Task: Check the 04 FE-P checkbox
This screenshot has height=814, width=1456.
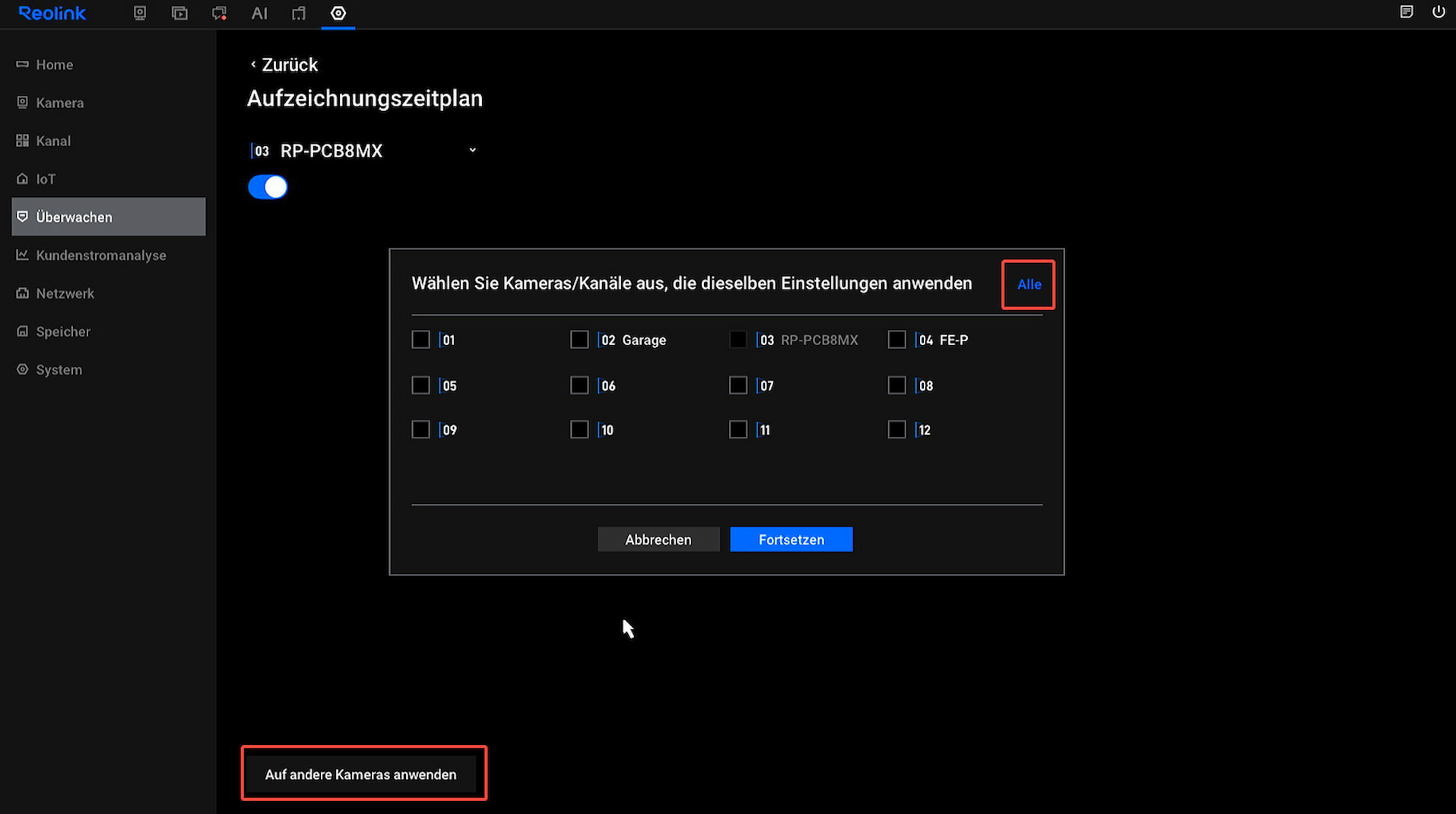Action: coord(897,340)
